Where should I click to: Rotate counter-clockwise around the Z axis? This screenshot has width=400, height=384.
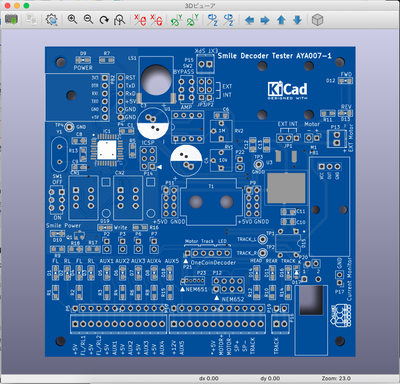pyautogui.click(x=228, y=20)
